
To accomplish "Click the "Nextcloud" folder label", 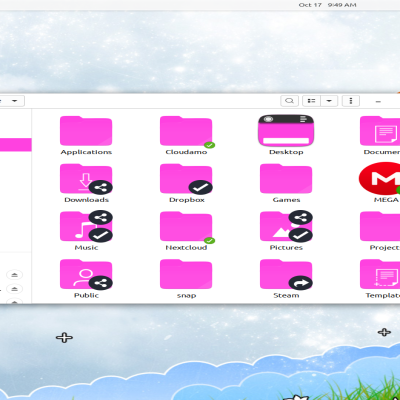I will click(186, 248).
